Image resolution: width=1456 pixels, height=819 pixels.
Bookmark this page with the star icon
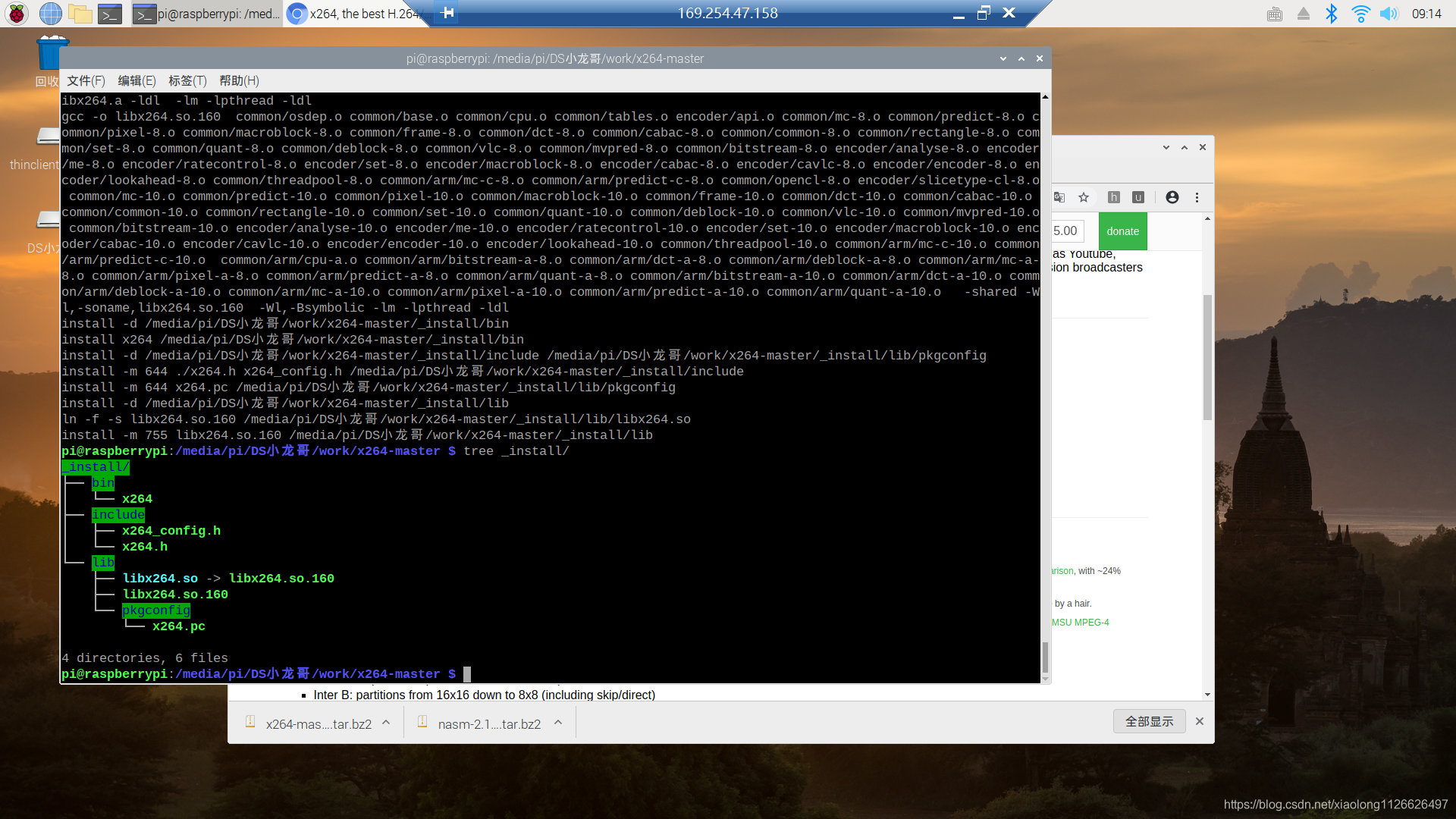(1084, 197)
